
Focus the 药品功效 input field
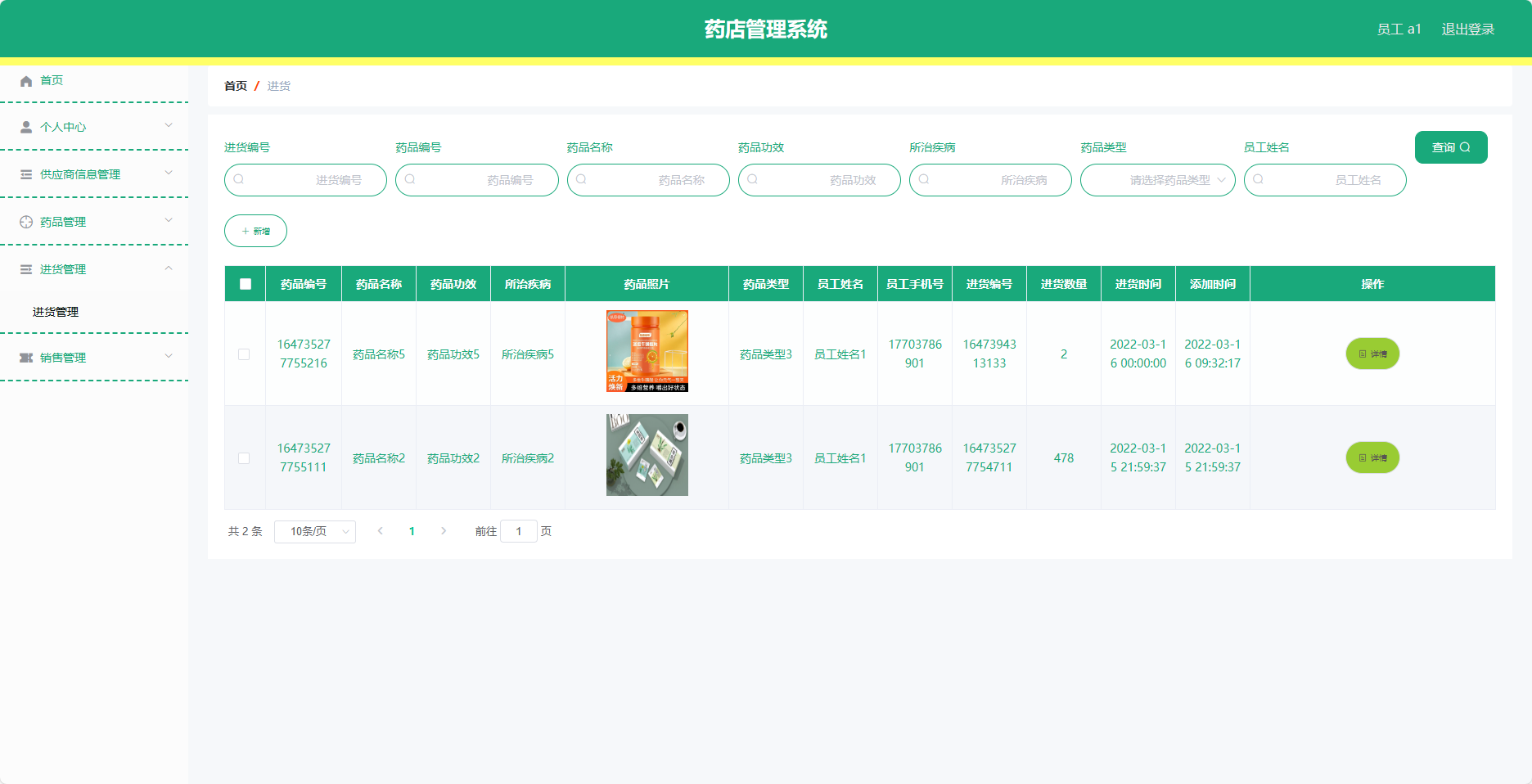819,180
